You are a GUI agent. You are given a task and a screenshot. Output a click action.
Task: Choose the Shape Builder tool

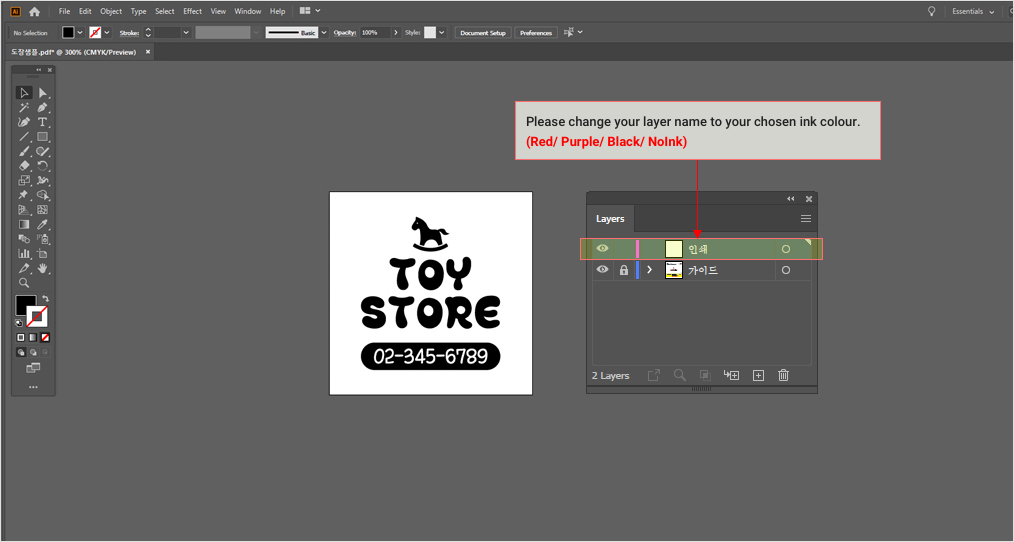pos(43,195)
